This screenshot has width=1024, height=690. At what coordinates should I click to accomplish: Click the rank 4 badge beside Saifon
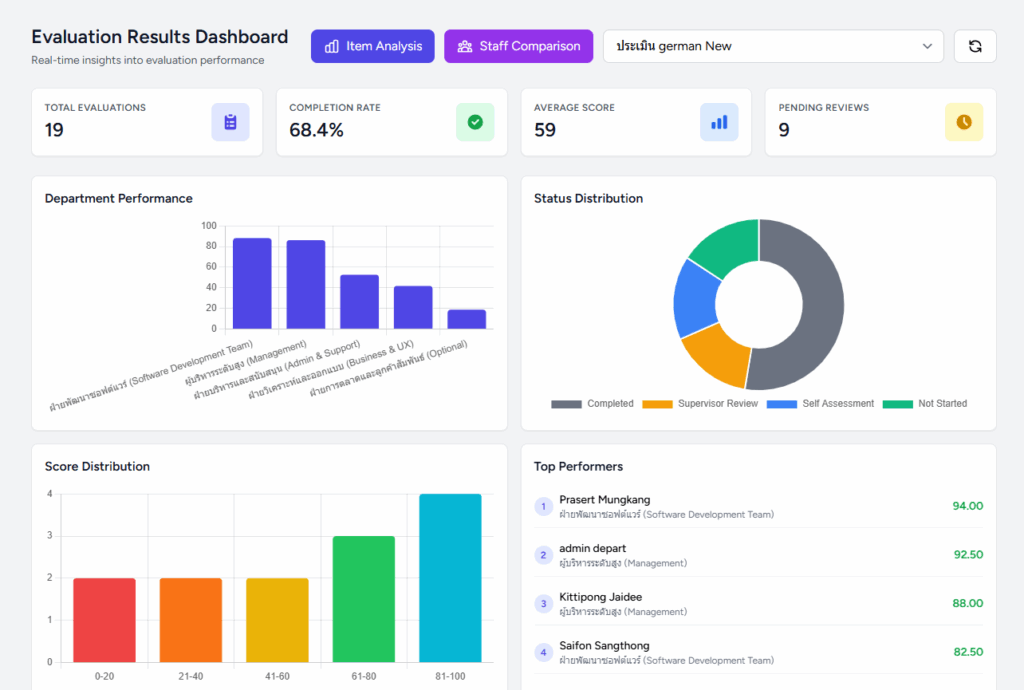[544, 652]
